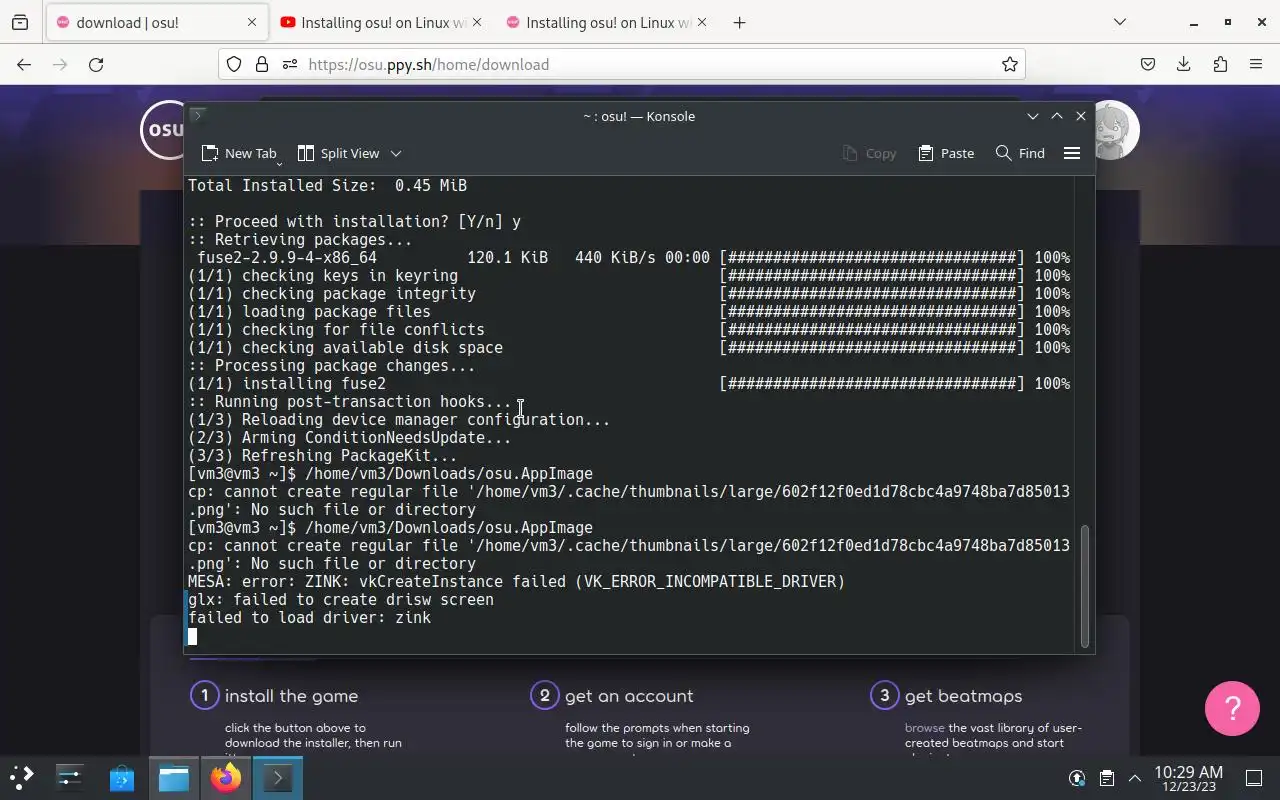Open the Konsole hamburger menu
Screen dimensions: 1280x800
(x=1072, y=153)
